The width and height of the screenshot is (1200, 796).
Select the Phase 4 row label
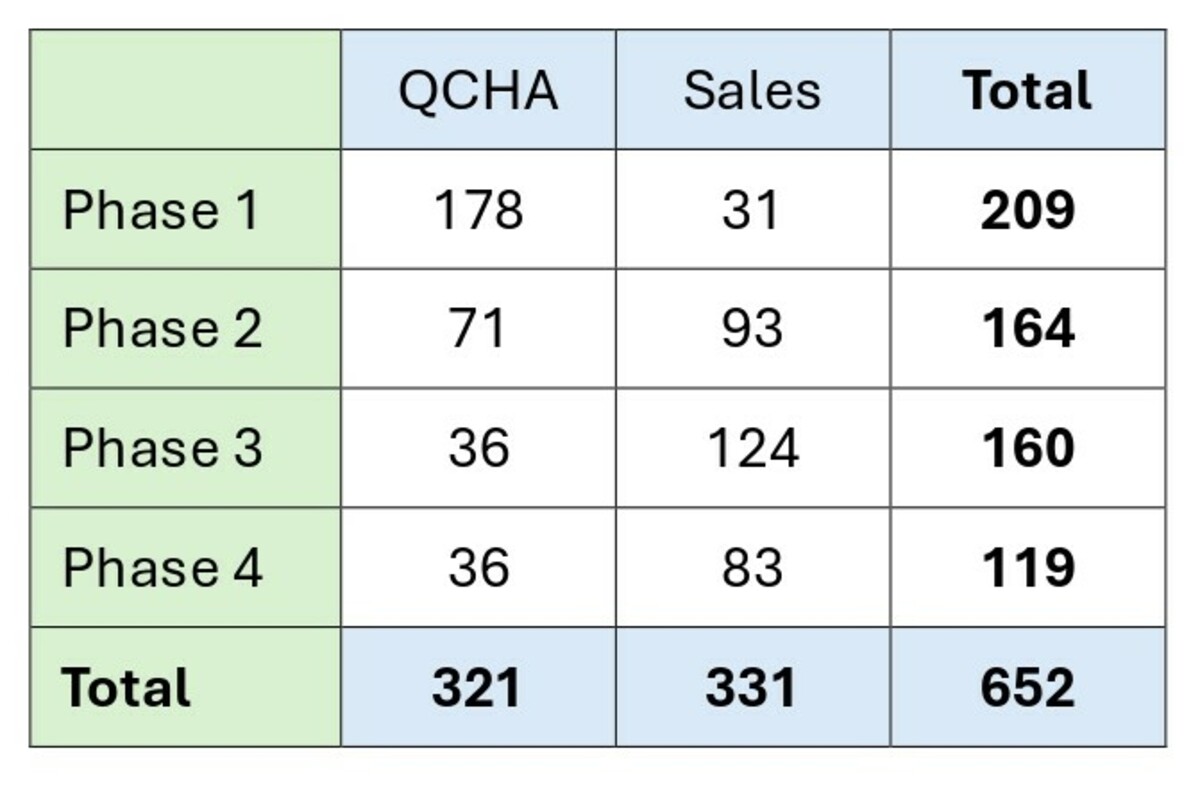pos(186,567)
